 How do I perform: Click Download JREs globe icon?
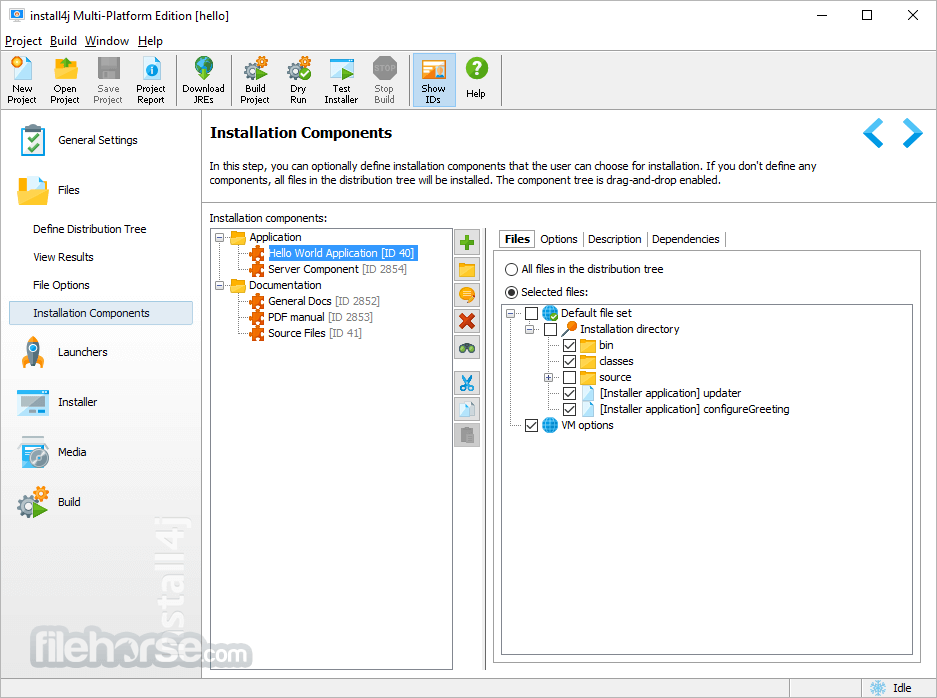[204, 80]
